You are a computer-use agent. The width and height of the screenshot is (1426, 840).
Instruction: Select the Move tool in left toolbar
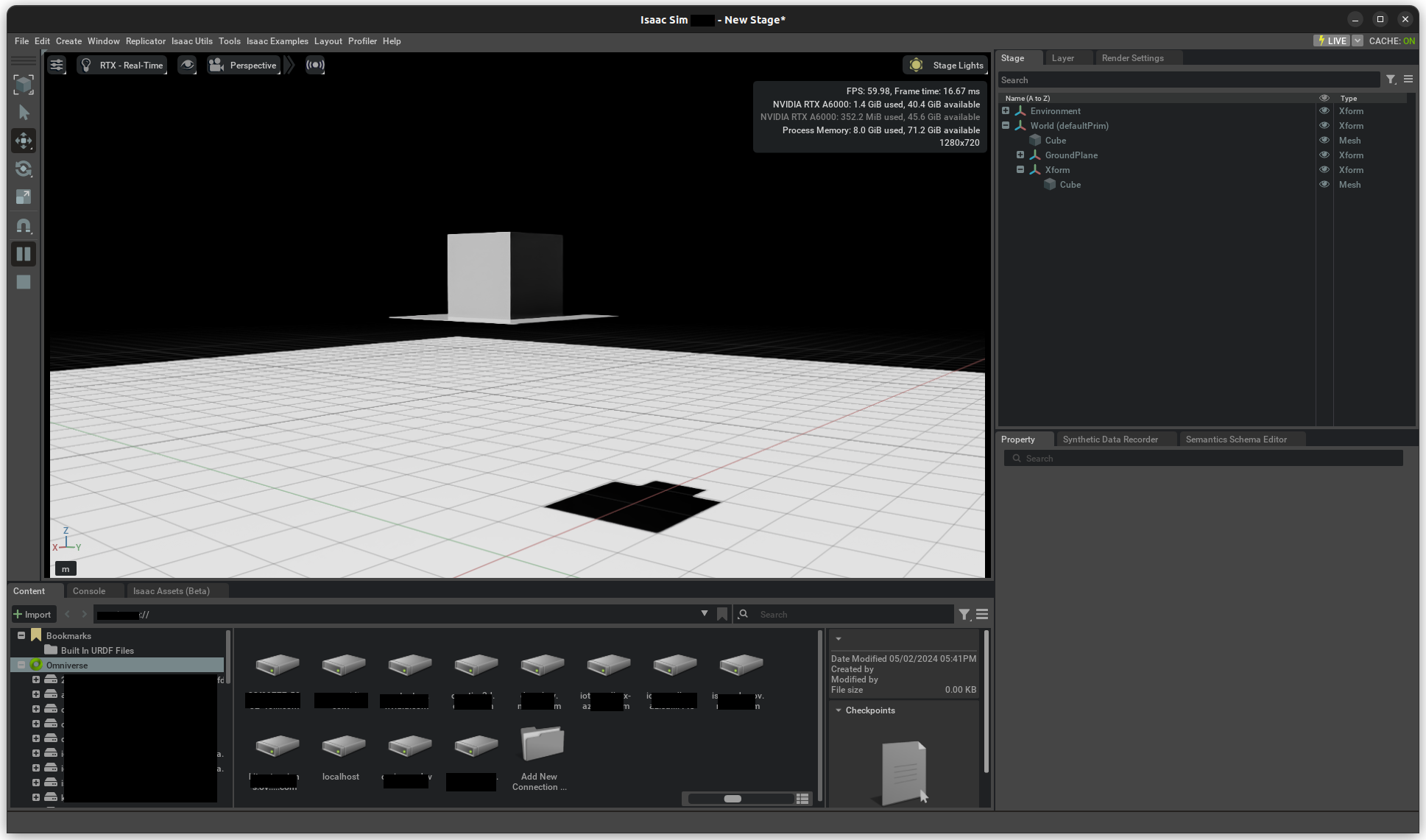pyautogui.click(x=24, y=141)
